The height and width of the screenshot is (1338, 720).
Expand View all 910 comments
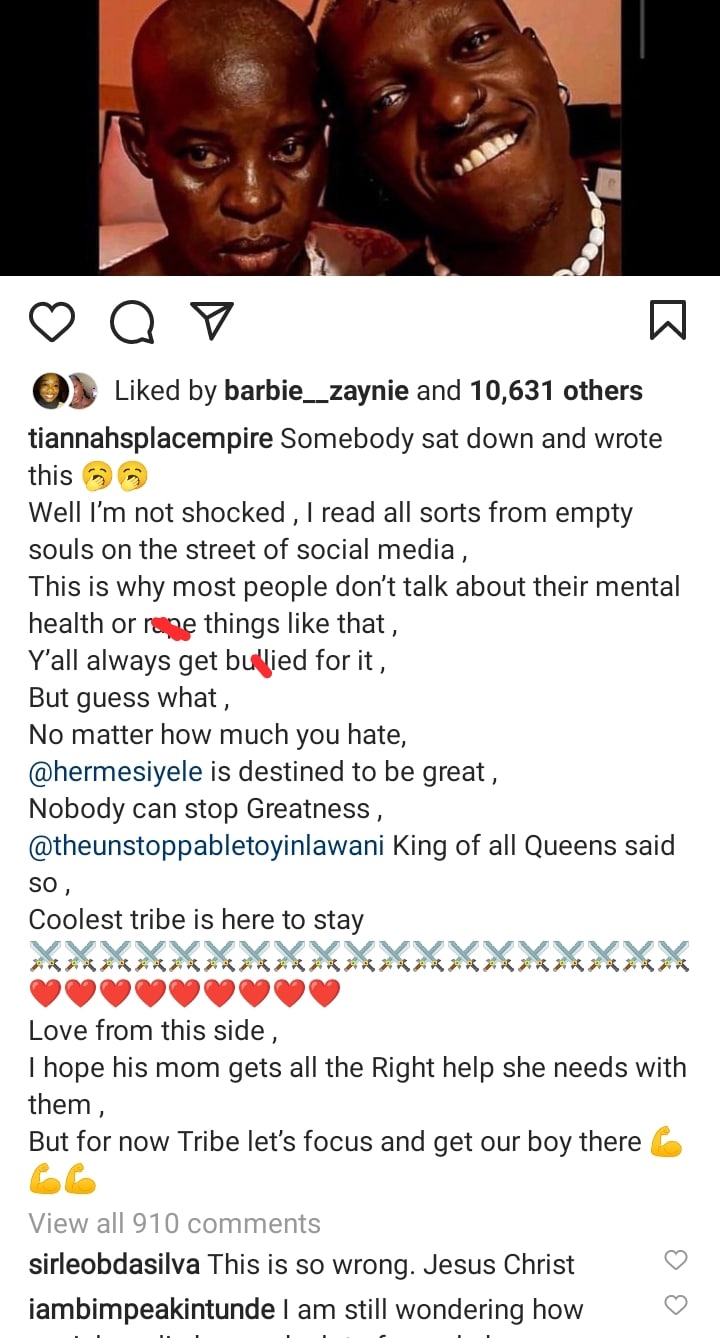(174, 1223)
